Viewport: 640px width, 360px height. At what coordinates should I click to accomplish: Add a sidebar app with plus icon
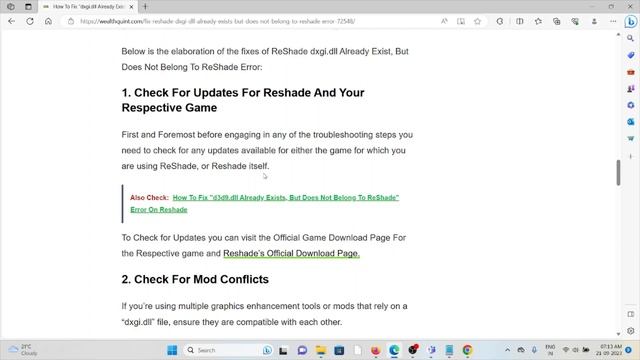point(631,156)
